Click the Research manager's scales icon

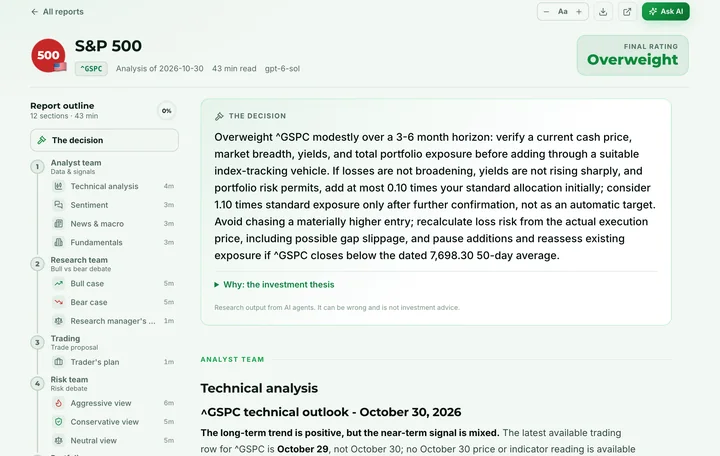point(58,321)
